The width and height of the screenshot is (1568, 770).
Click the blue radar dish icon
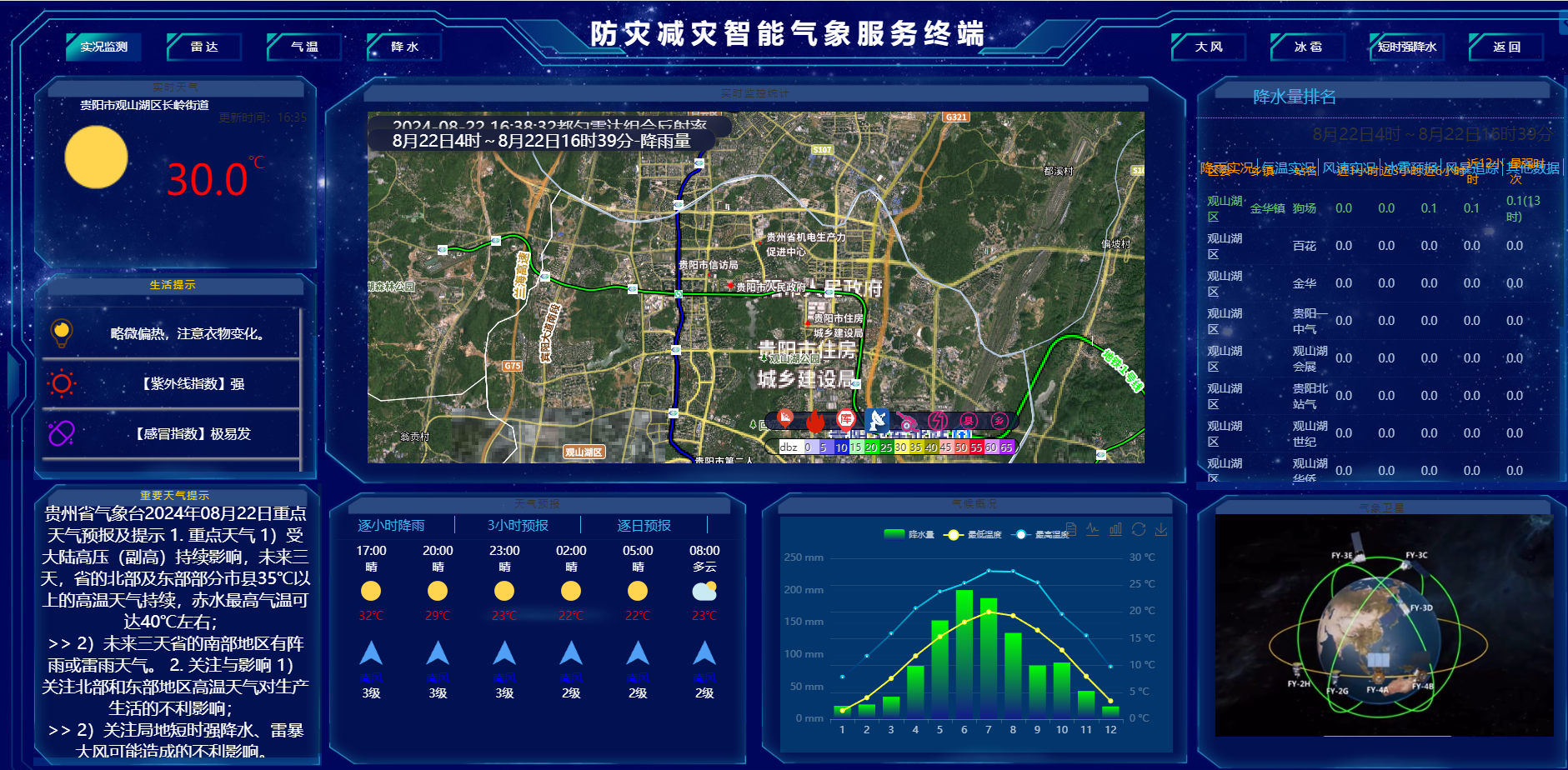(x=876, y=420)
